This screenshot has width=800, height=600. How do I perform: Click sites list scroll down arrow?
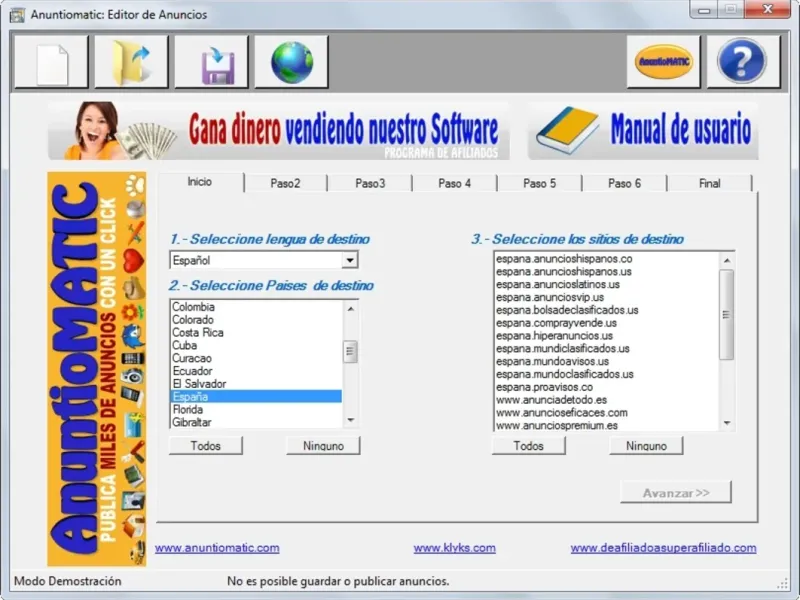[727, 423]
